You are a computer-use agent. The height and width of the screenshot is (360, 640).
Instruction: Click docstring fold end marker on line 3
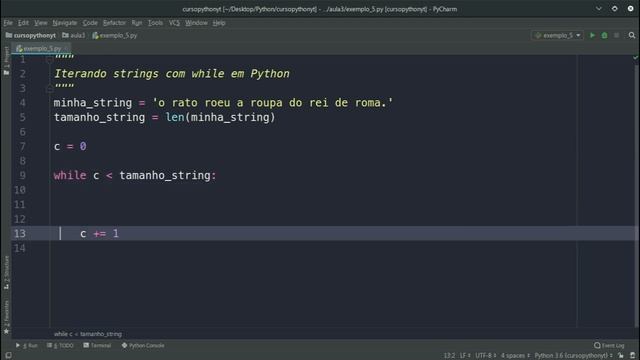click(49, 88)
